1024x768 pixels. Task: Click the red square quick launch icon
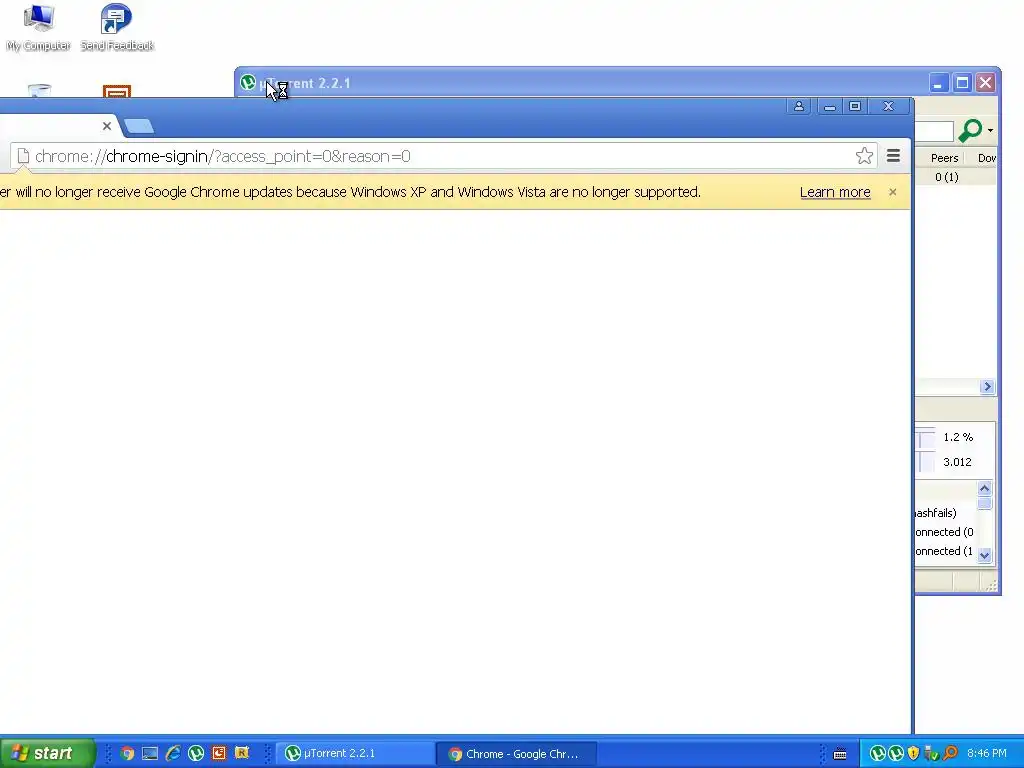(219, 753)
